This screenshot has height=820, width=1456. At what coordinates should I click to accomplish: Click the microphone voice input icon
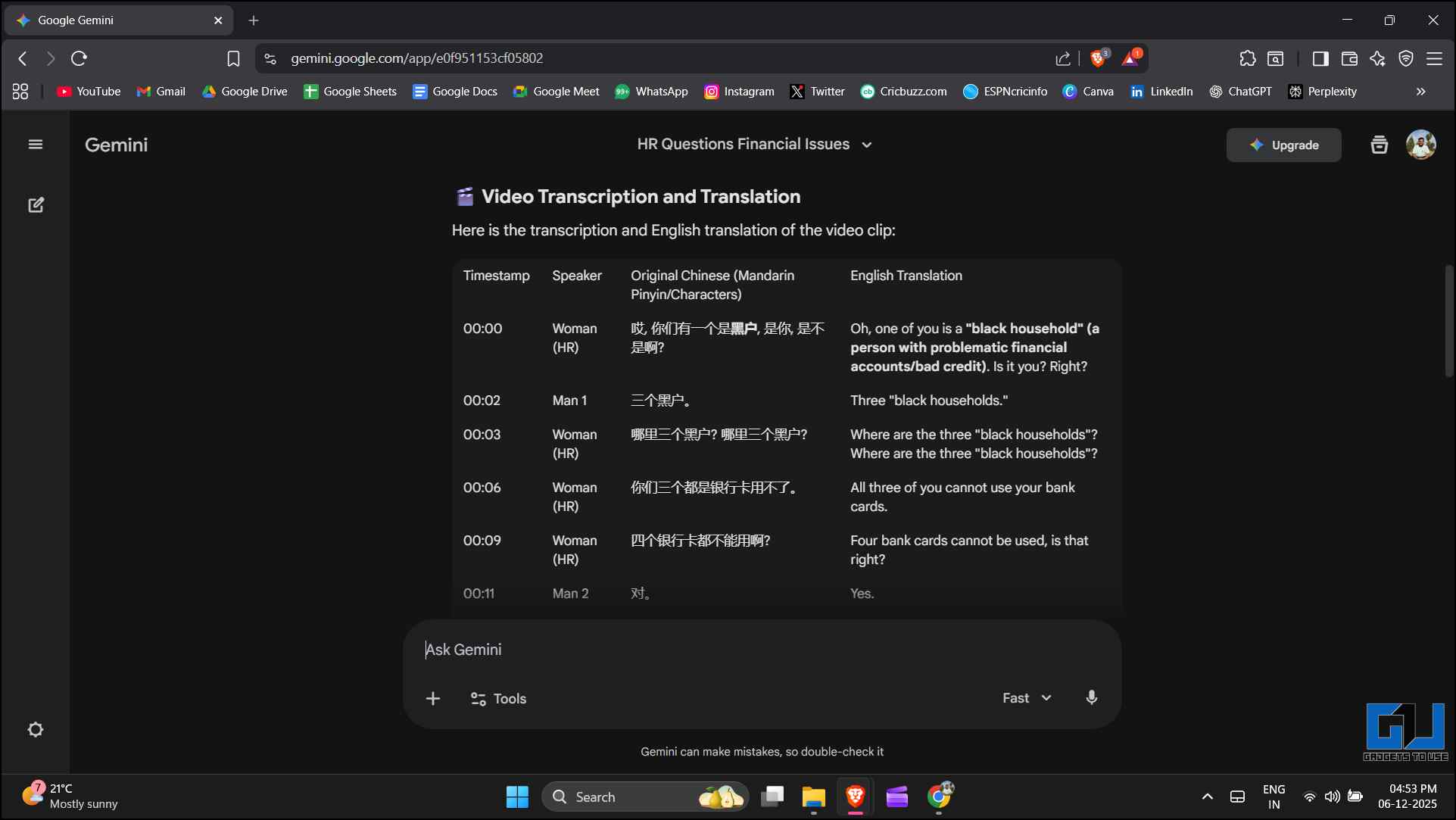[x=1091, y=698]
